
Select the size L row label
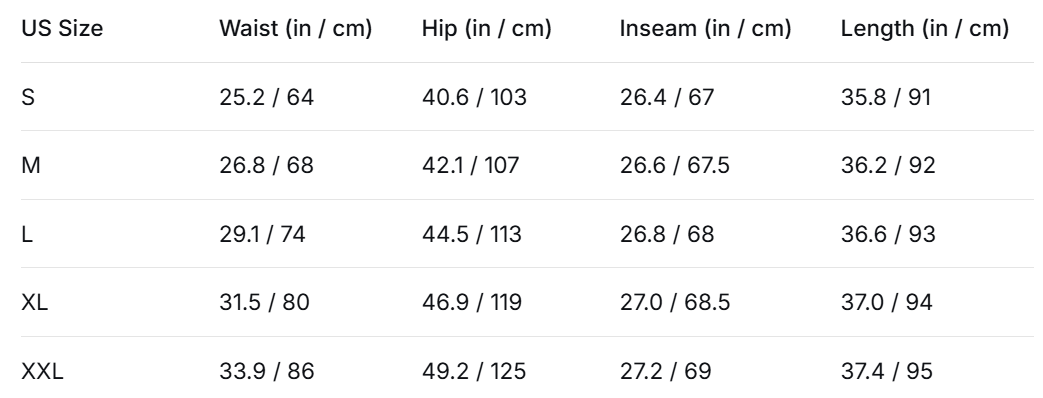point(27,234)
